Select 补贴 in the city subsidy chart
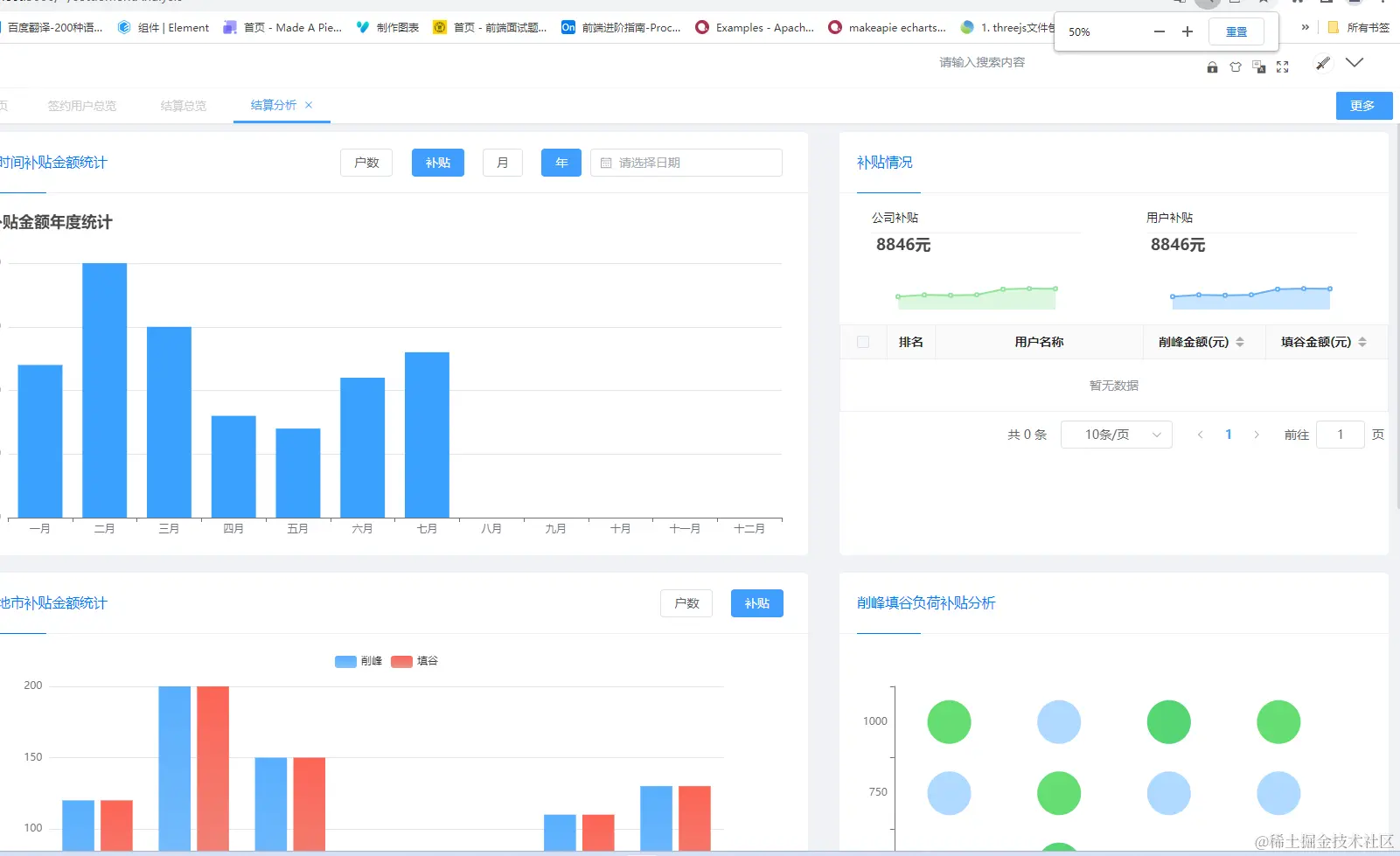The image size is (1400, 856). [x=757, y=603]
